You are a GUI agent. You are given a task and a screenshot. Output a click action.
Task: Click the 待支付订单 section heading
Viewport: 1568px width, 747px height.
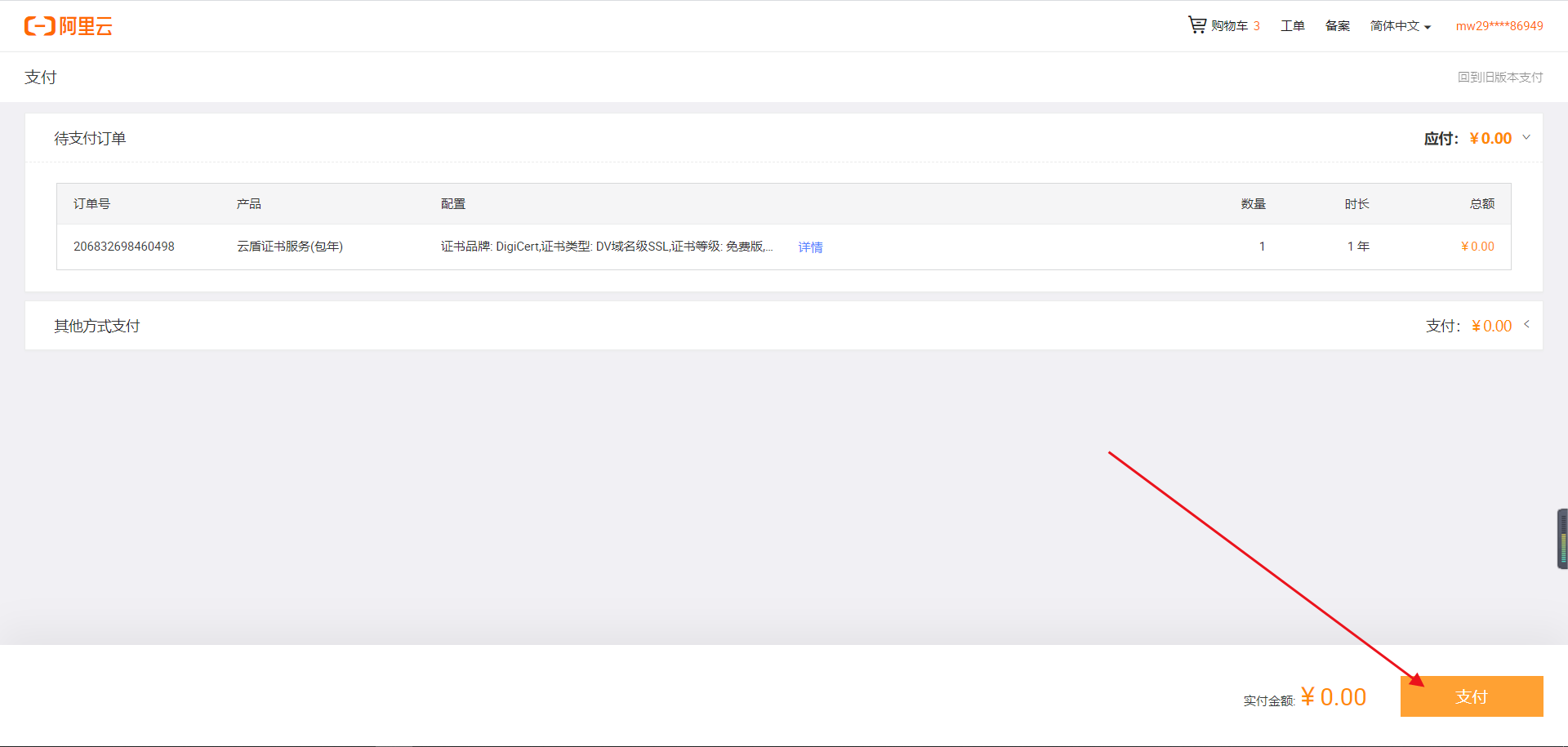(x=90, y=139)
